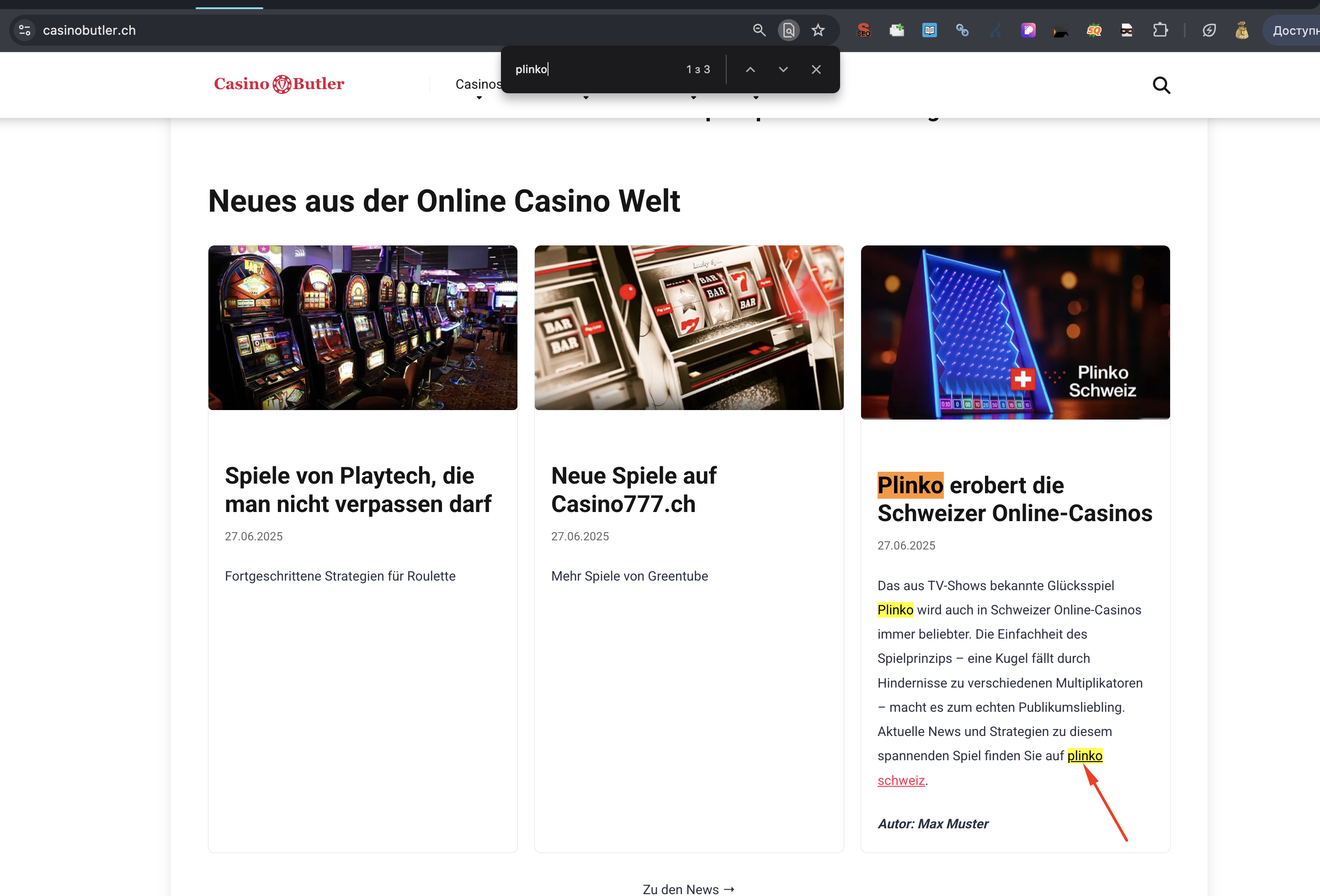Click the plinko find input field

(594, 69)
